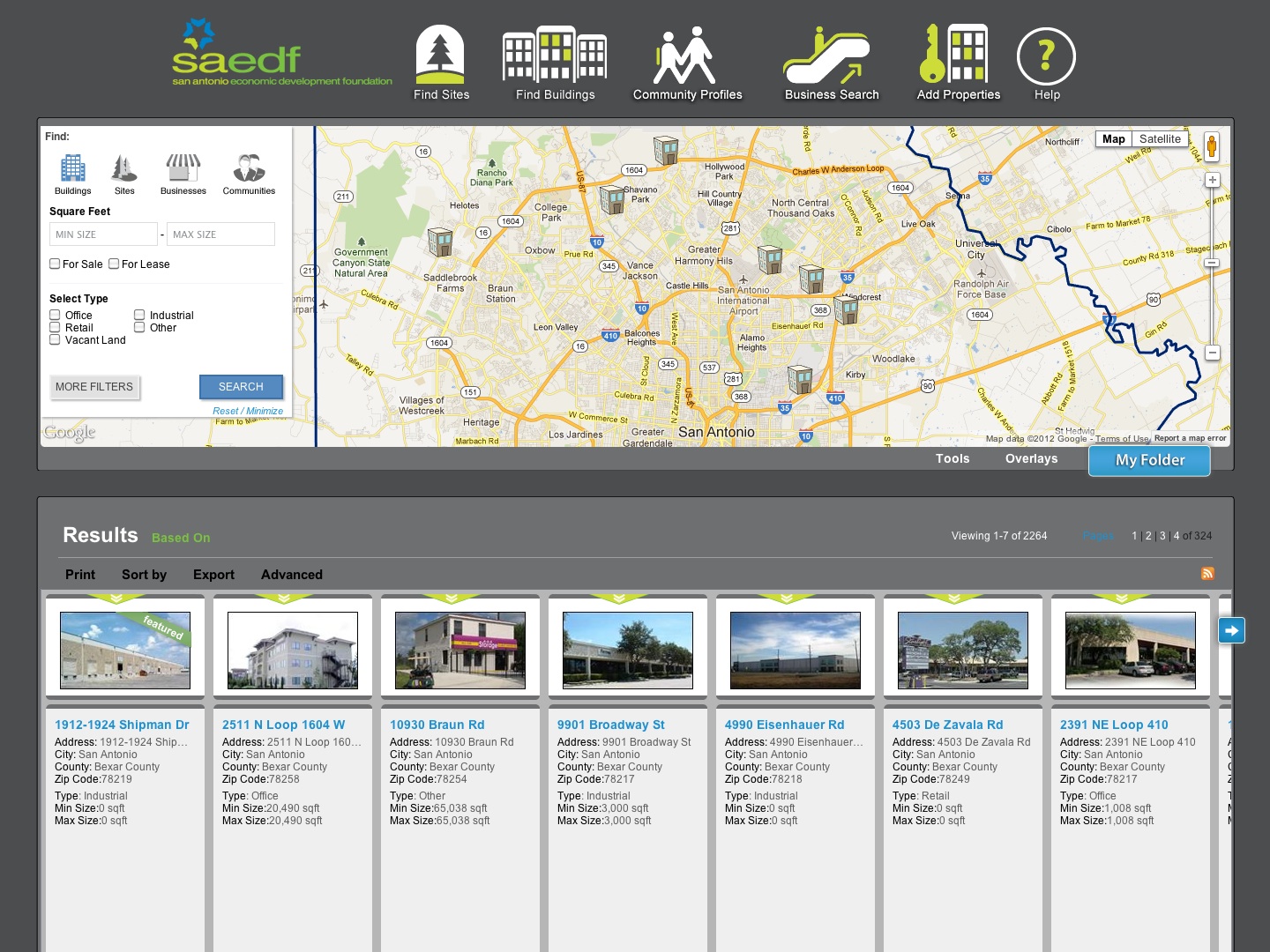Enable the Retail type checkbox
Image resolution: width=1270 pixels, height=952 pixels.
55,327
